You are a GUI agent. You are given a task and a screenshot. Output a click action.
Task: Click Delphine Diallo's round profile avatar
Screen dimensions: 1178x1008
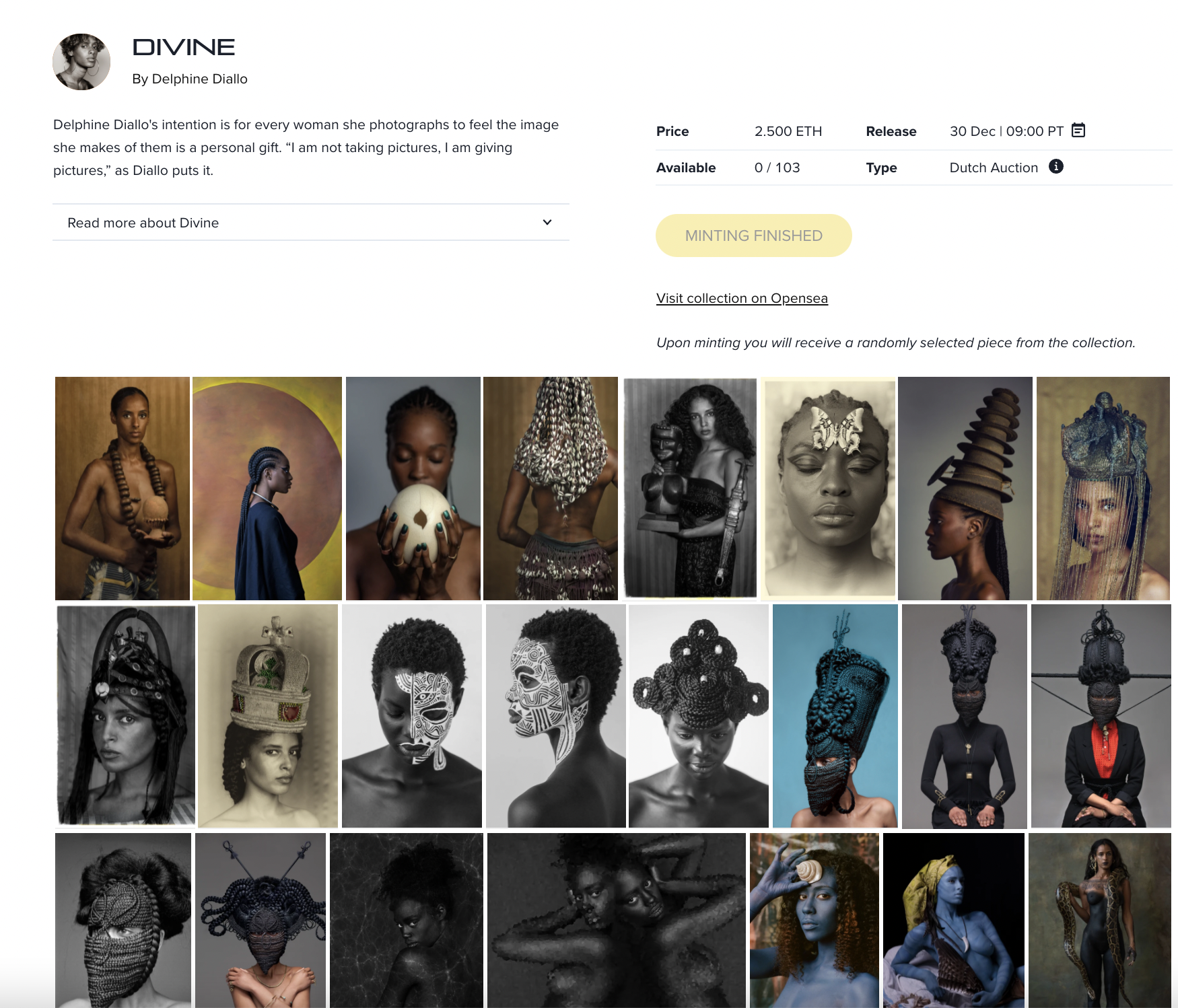pos(81,62)
